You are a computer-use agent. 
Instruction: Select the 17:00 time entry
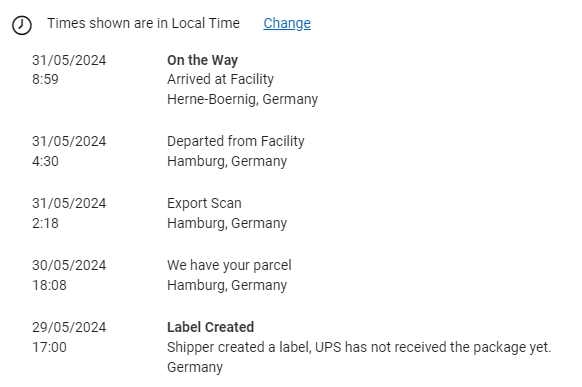tap(49, 347)
